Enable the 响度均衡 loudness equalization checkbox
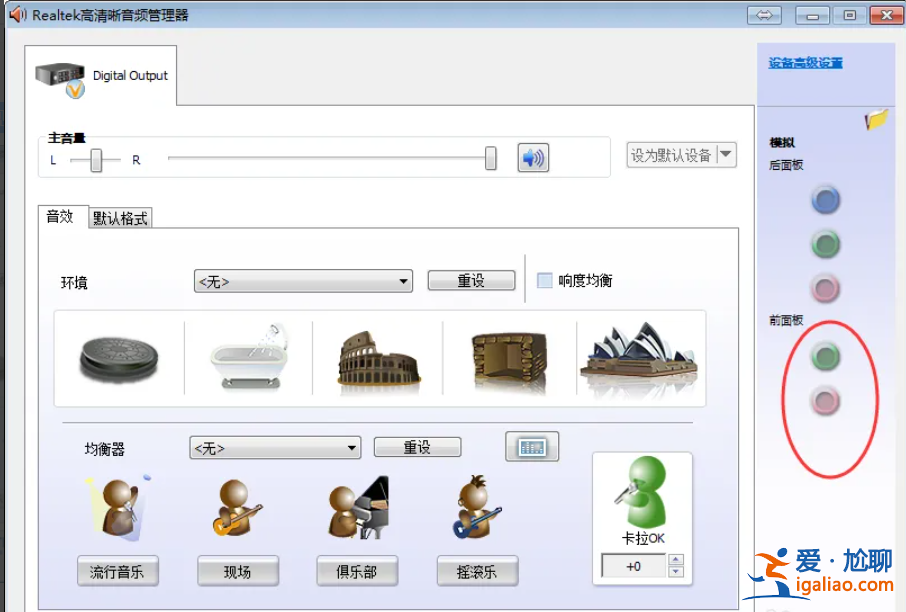906x612 pixels. tap(543, 280)
